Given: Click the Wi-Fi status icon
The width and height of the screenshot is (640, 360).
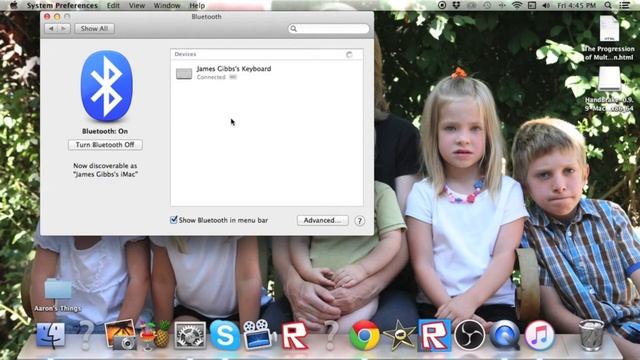Looking at the screenshot, I should pos(517,5).
